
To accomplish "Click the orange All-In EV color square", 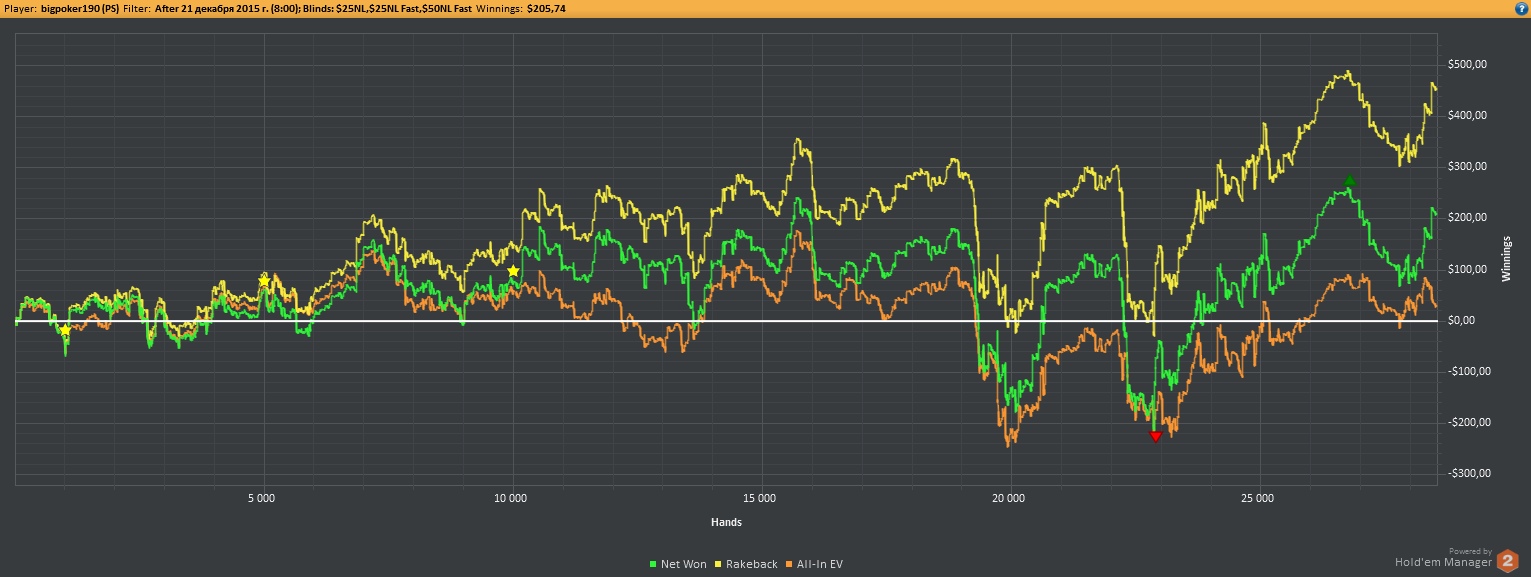I will (x=790, y=564).
